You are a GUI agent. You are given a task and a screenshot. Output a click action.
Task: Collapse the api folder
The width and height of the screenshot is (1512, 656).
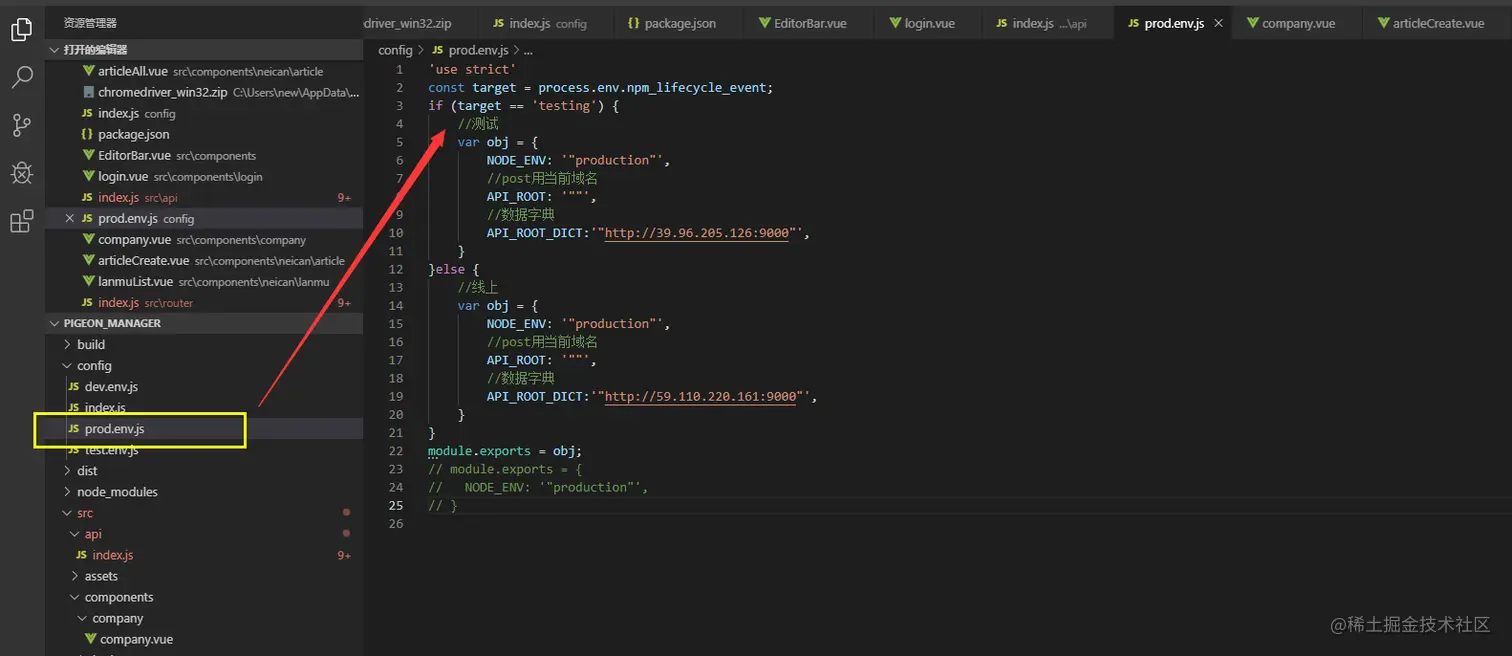click(93, 533)
